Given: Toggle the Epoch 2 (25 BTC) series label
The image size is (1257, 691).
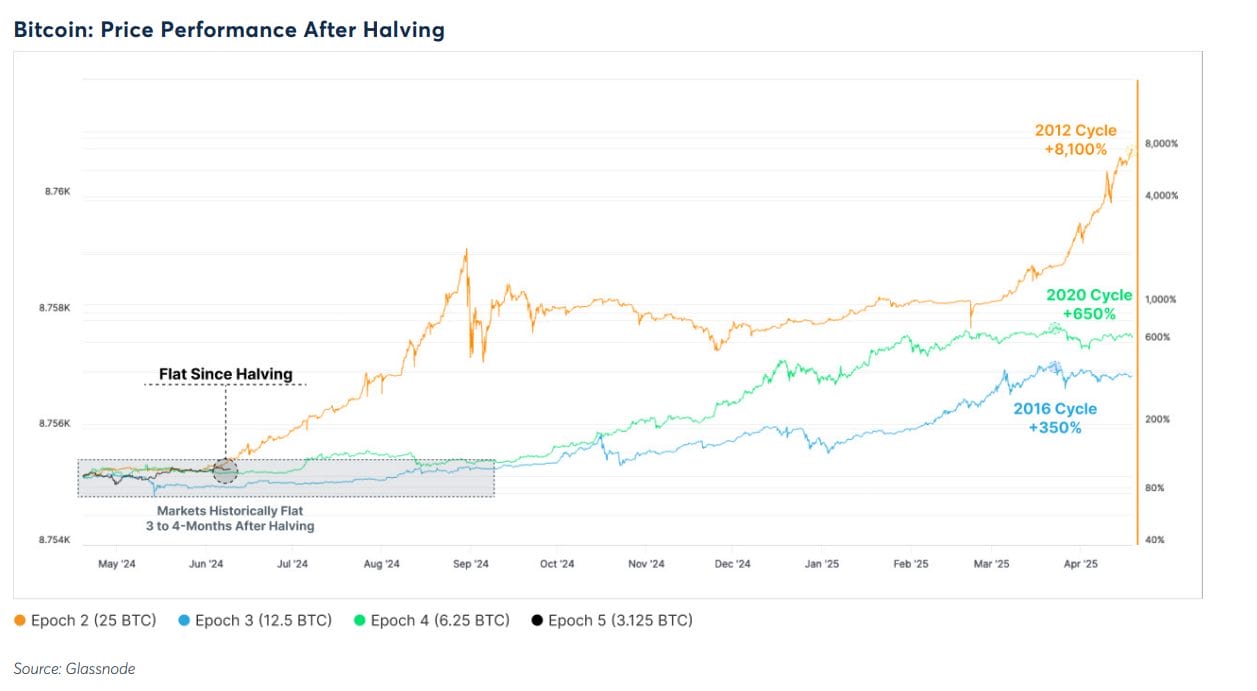Looking at the screenshot, I should coord(93,621).
